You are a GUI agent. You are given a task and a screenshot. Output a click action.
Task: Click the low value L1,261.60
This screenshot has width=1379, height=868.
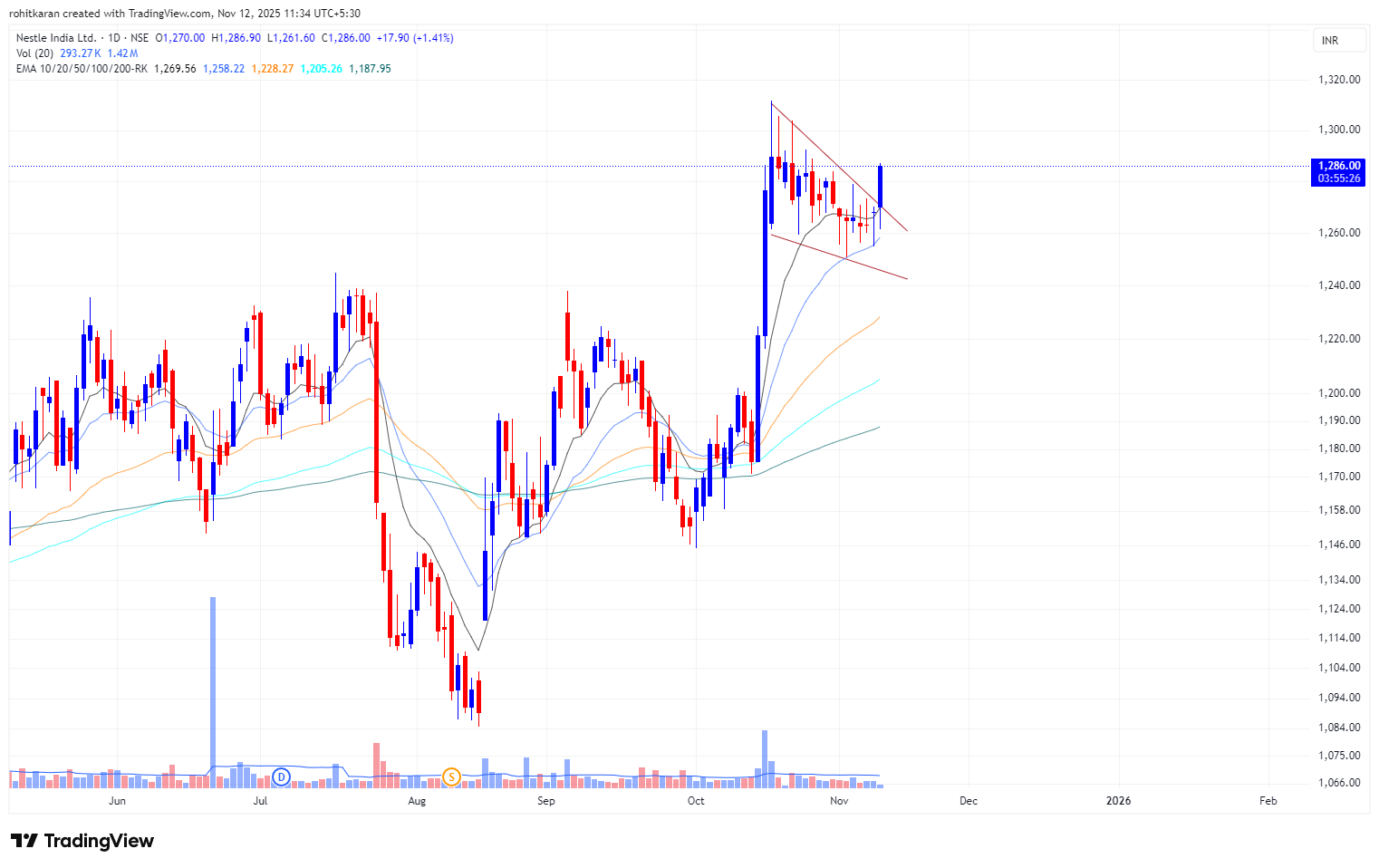(291, 38)
